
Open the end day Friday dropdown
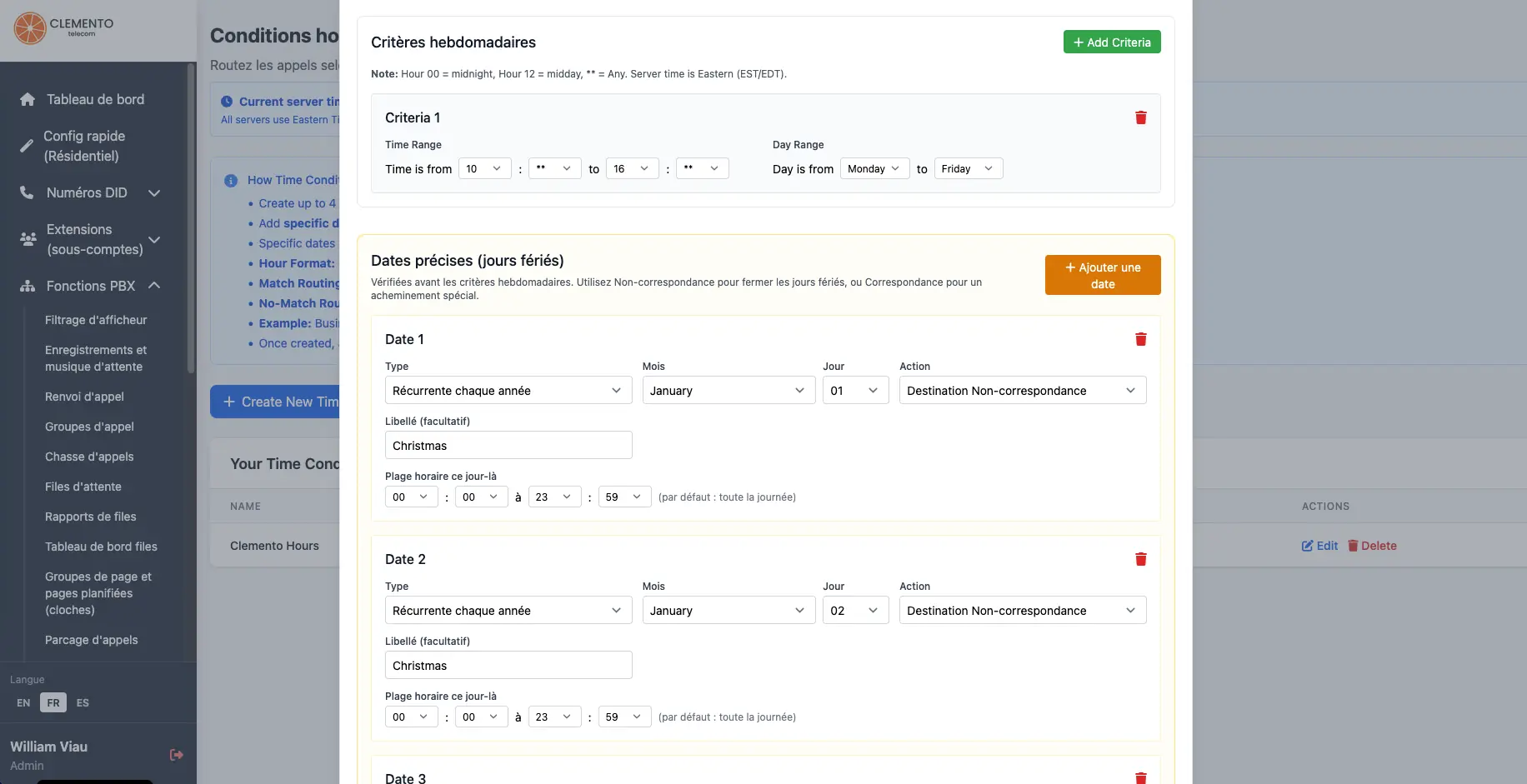[969, 168]
